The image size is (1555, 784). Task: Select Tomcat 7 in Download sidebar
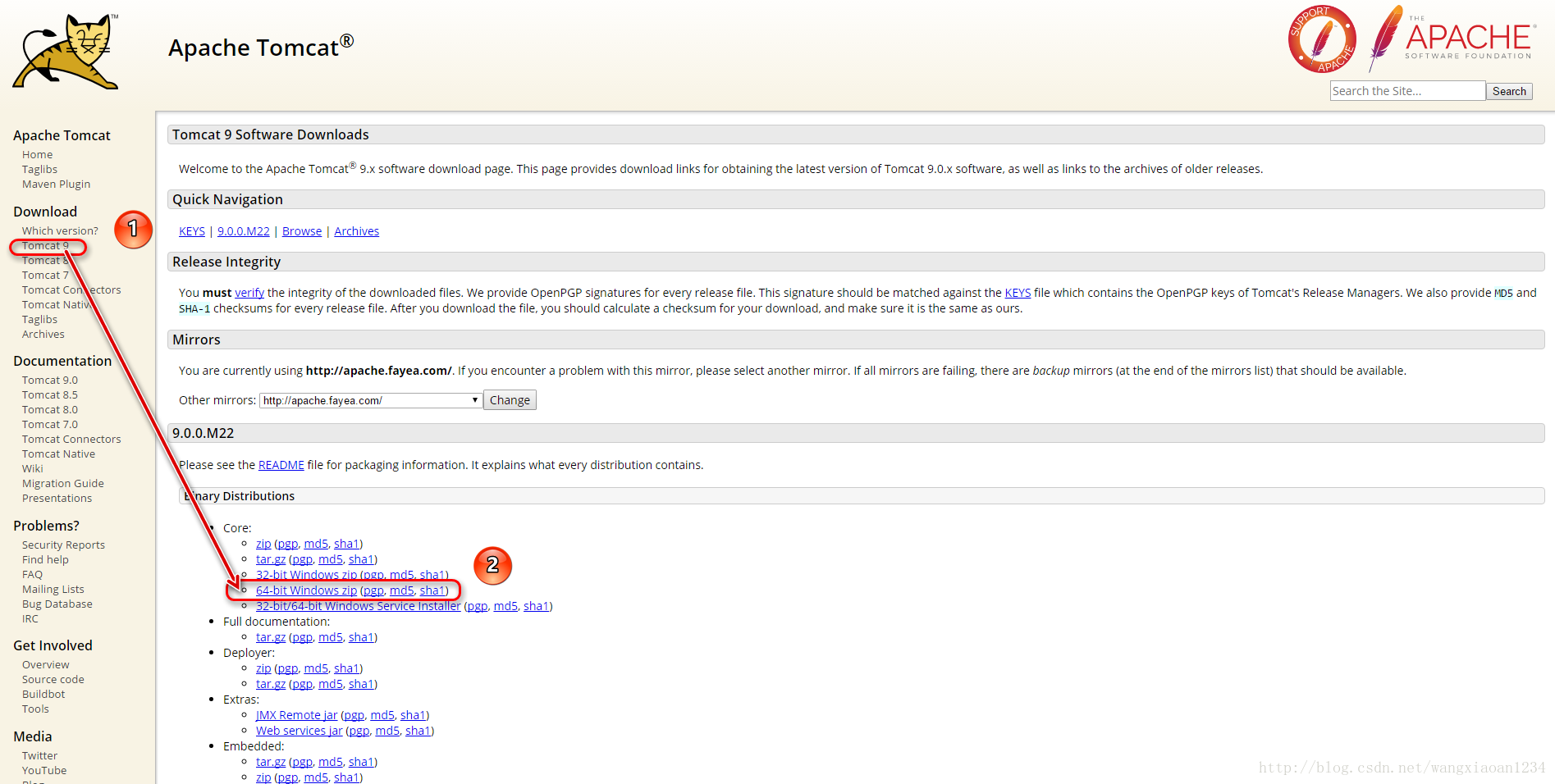pos(45,275)
